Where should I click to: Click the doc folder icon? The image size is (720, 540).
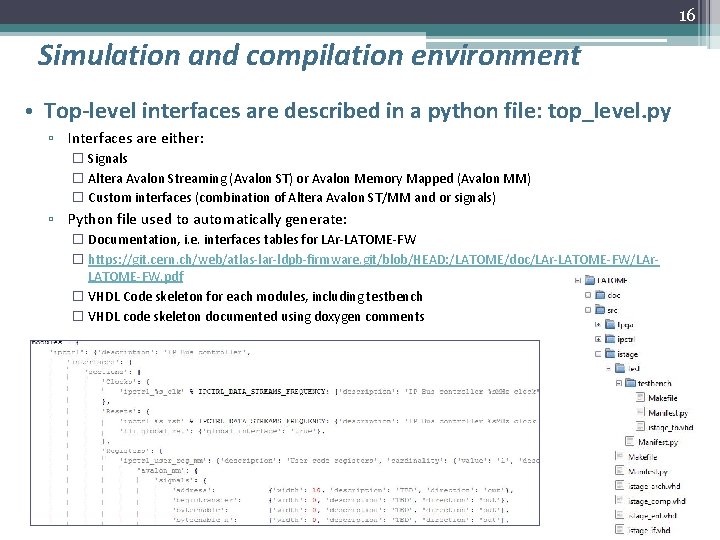click(600, 295)
